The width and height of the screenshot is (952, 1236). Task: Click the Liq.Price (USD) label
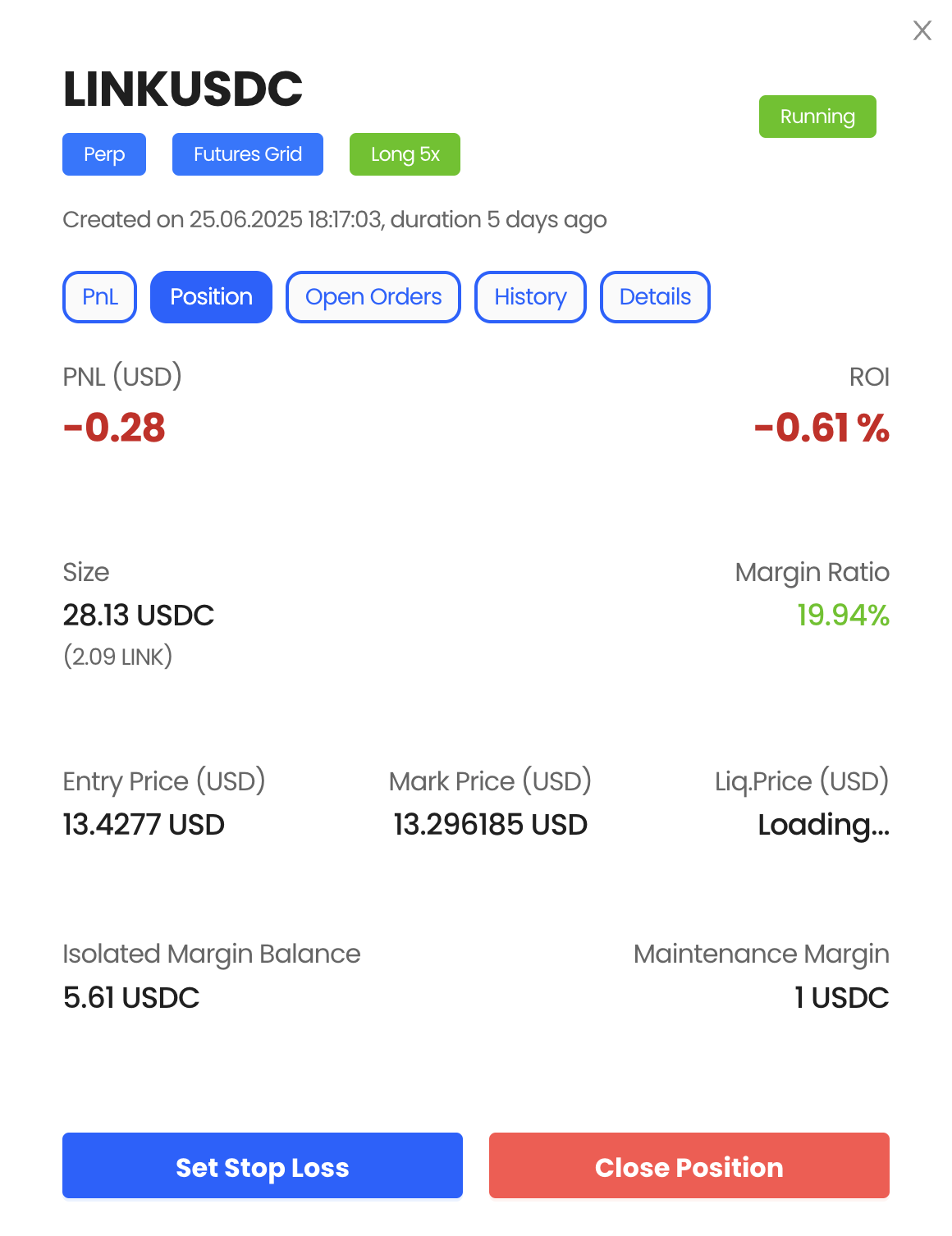pos(802,781)
